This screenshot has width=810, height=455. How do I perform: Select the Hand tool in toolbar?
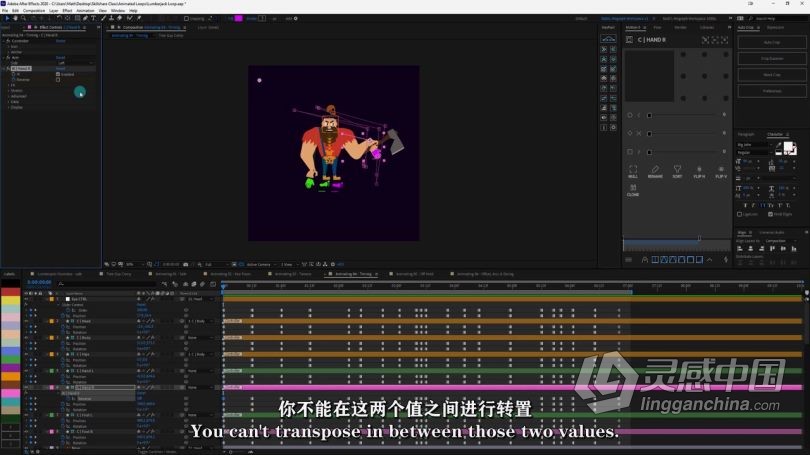click(13, 18)
